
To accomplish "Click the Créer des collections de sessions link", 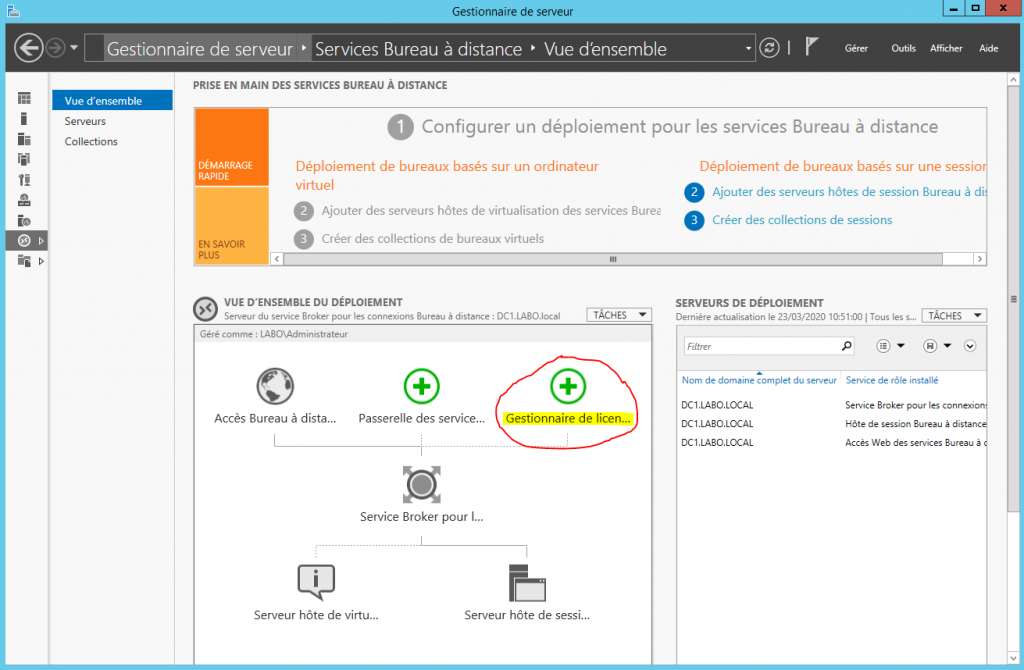I will (802, 219).
